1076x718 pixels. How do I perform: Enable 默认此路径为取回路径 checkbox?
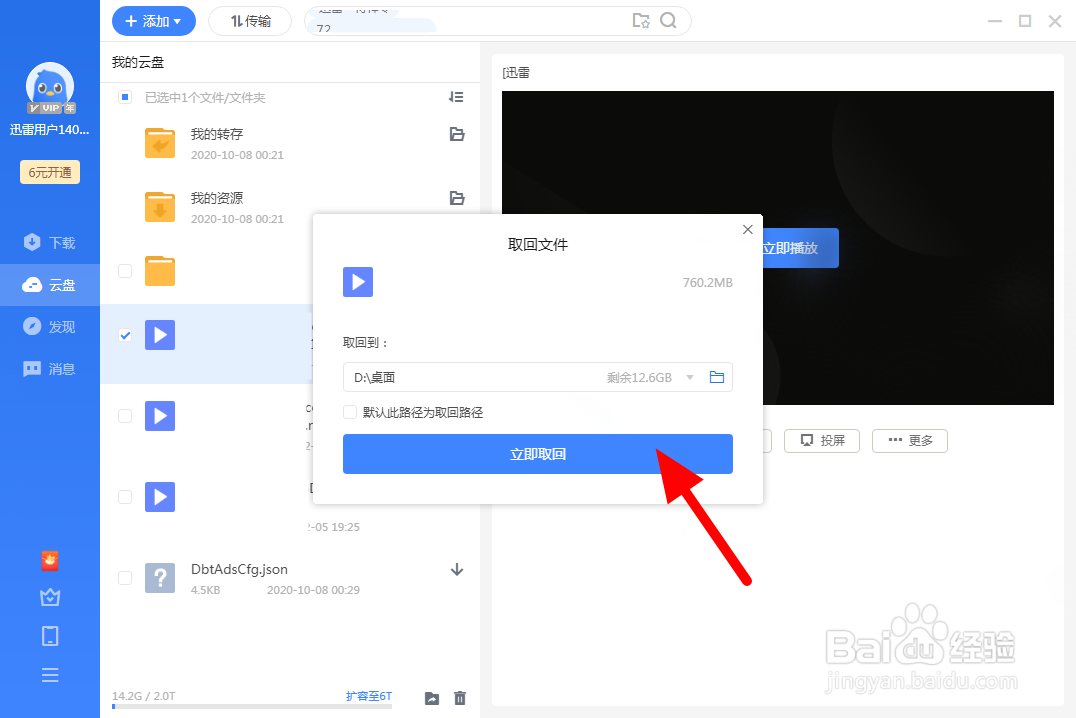point(350,412)
